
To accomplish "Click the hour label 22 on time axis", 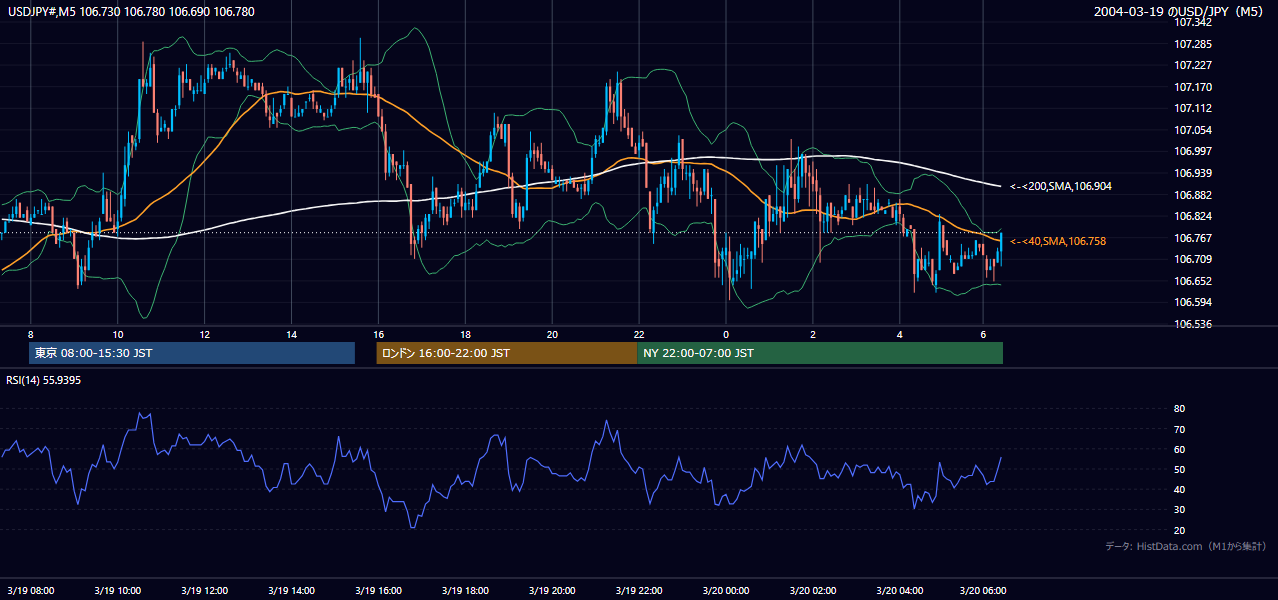I will coord(639,334).
